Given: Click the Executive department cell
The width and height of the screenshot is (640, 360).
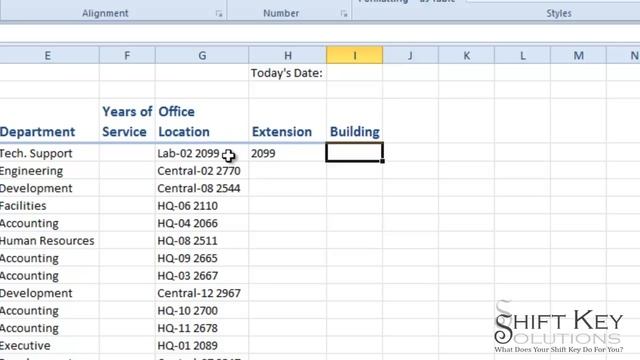Looking at the screenshot, I should pos(49,346).
